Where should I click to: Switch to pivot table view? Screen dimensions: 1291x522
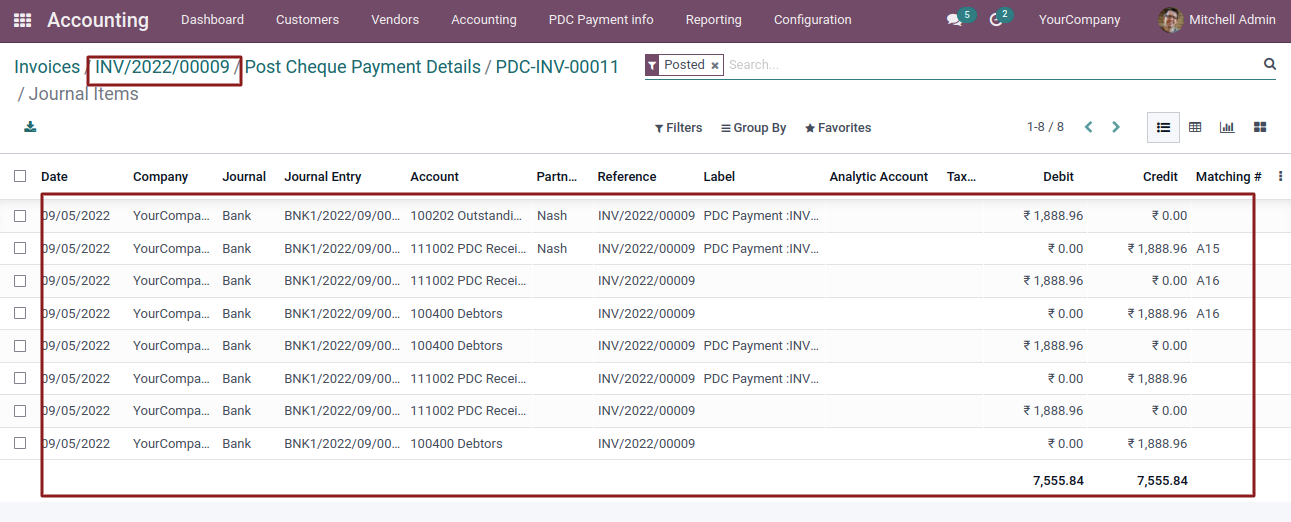1195,127
